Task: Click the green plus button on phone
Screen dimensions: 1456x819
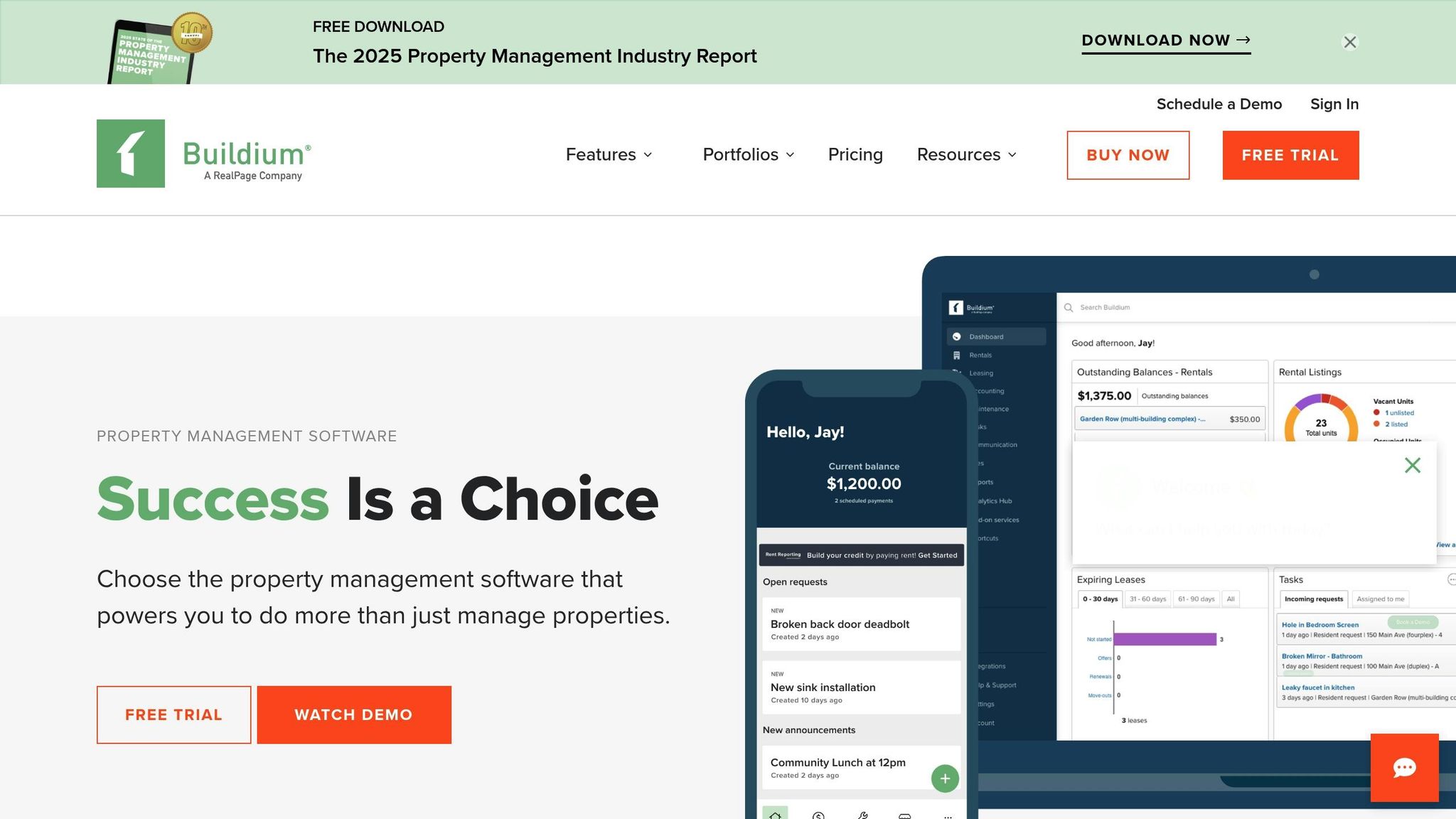Action: [945, 778]
